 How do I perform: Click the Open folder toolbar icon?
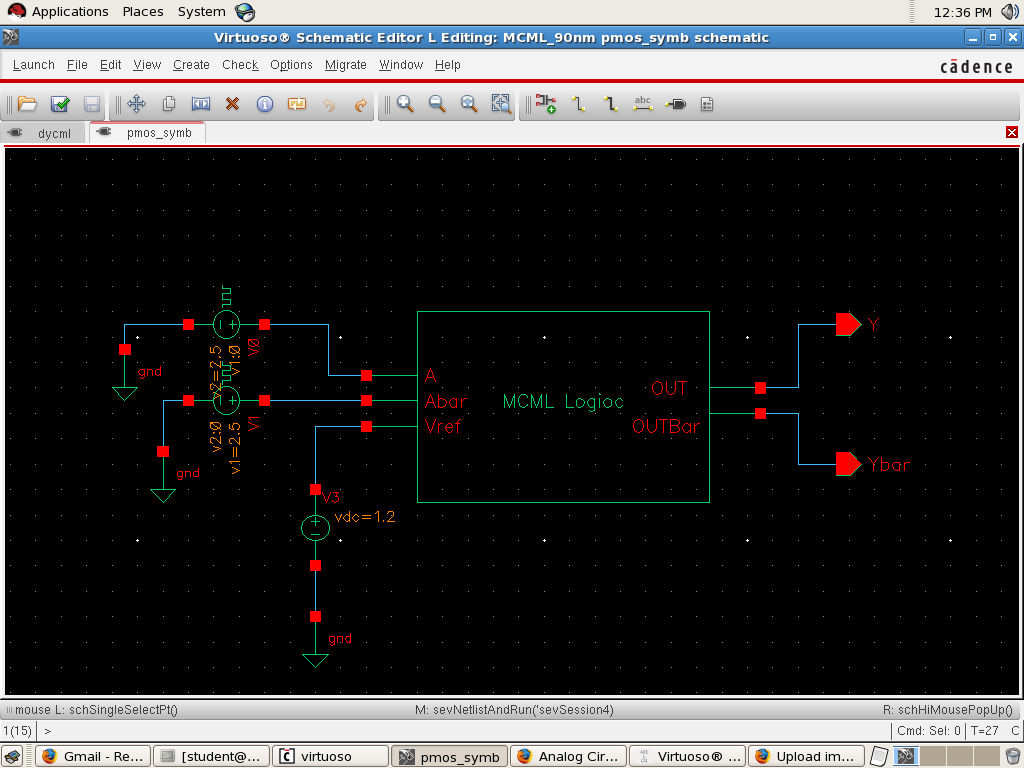coord(27,104)
